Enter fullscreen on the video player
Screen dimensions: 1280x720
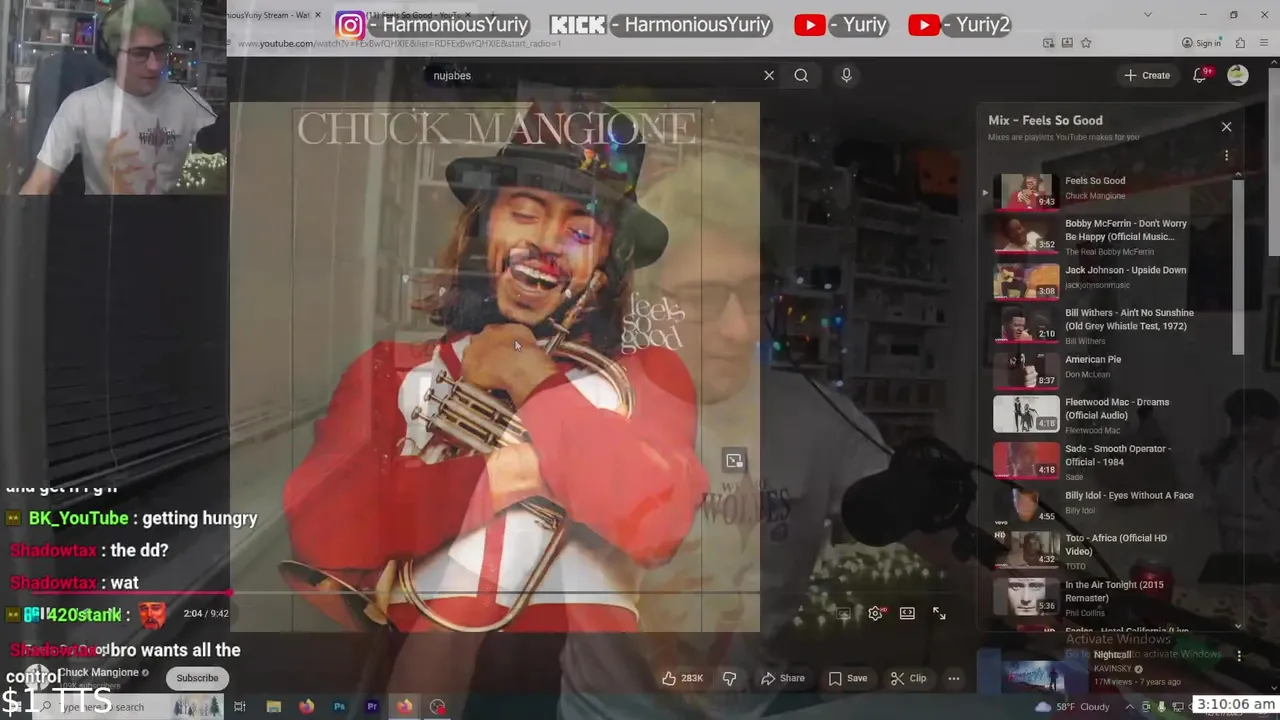939,613
